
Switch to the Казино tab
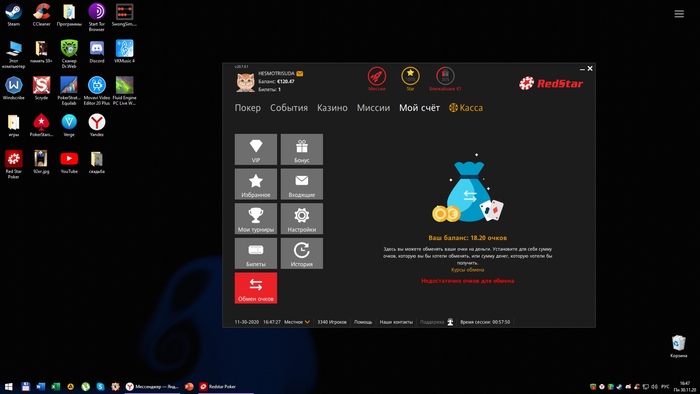coord(332,108)
